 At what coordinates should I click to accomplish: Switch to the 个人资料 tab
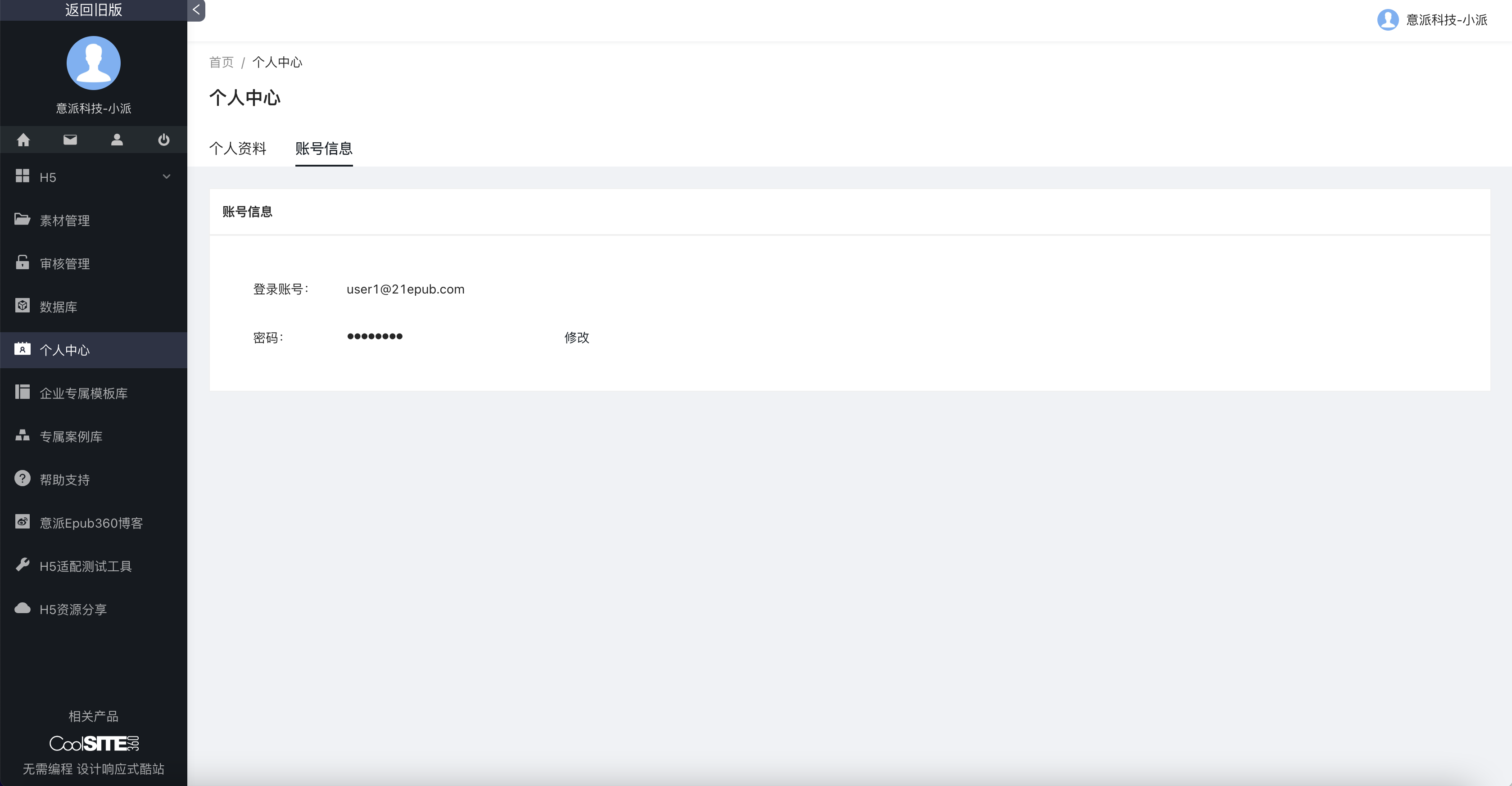click(238, 149)
